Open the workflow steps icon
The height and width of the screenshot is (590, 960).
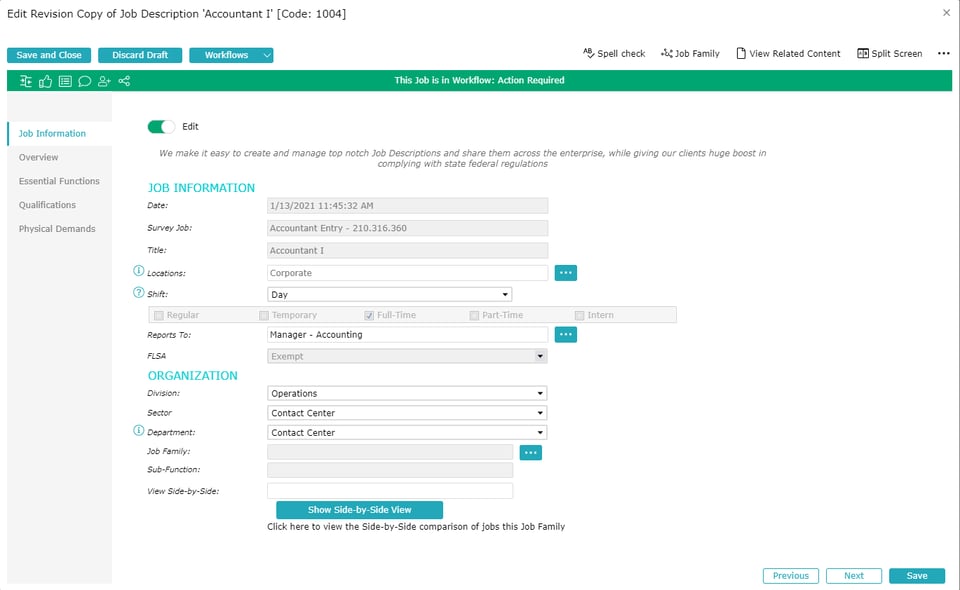[26, 81]
